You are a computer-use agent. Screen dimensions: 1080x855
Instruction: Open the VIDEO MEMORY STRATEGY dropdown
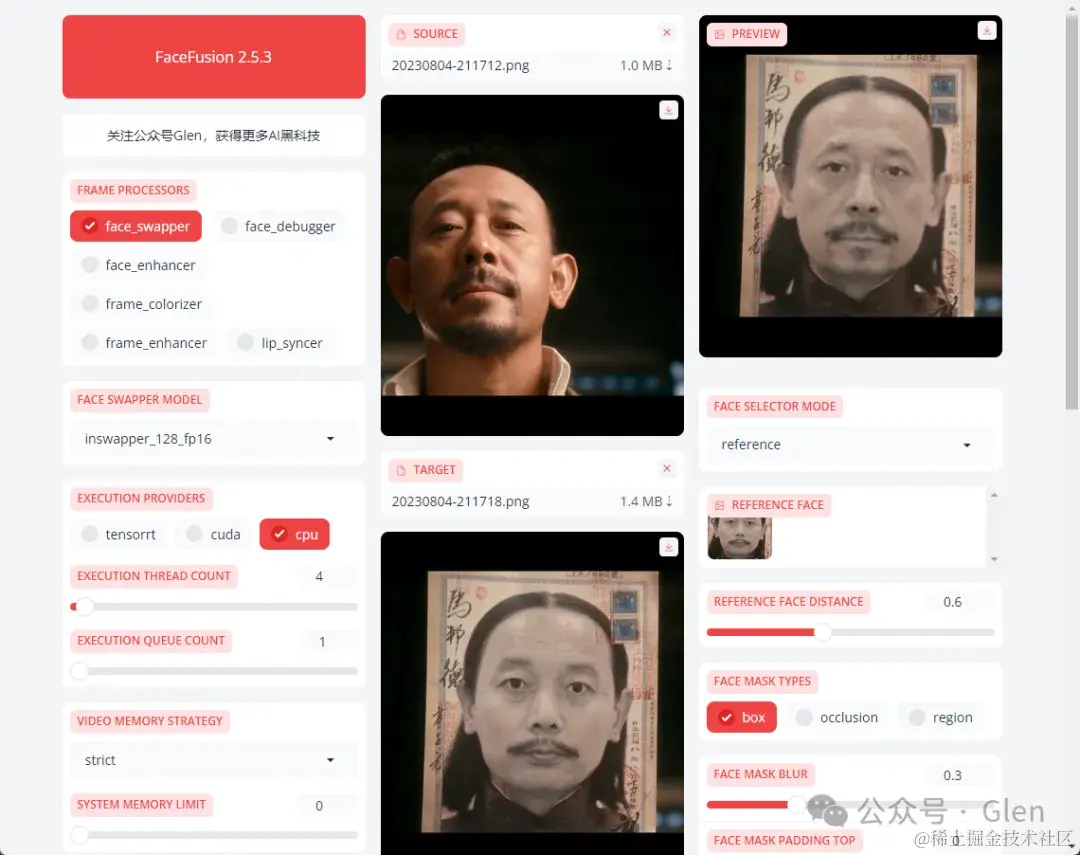[213, 760]
